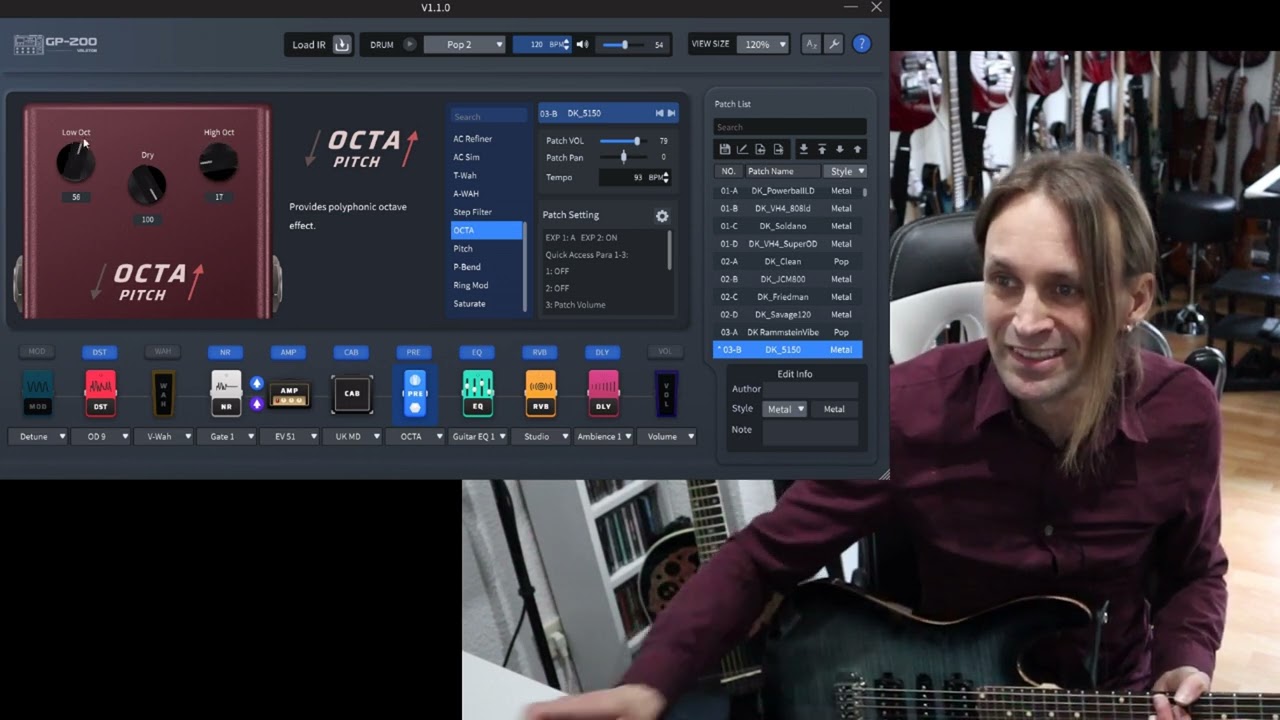Click the blue up-arrow between NR and AMP
The image size is (1280, 720).
(256, 383)
